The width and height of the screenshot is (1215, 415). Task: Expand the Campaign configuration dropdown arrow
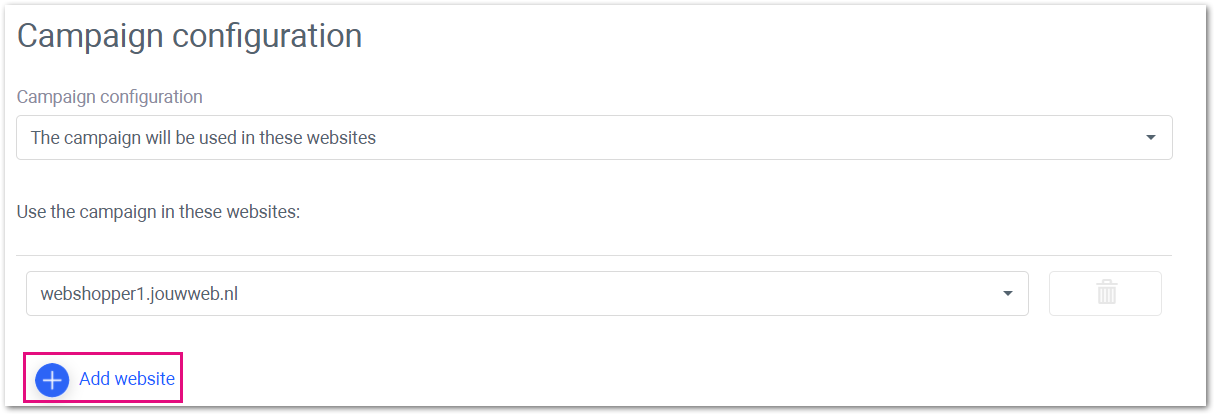(1151, 137)
